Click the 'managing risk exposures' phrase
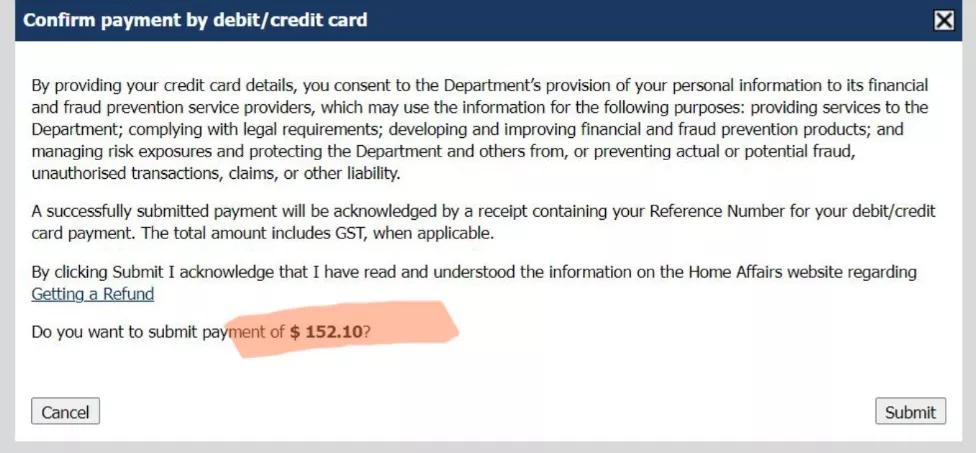Image resolution: width=976 pixels, height=453 pixels. (x=117, y=152)
